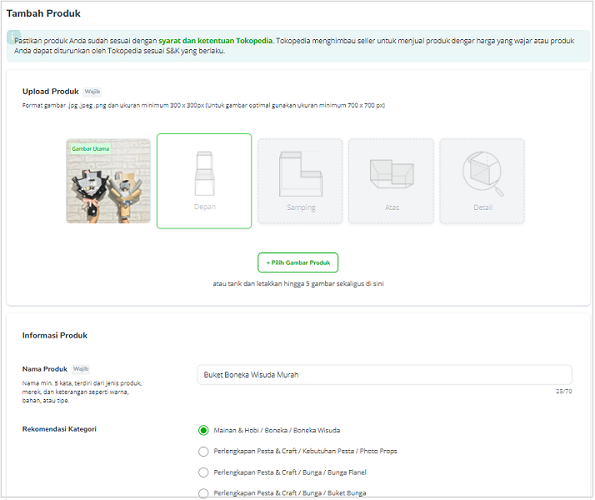Open syarat dan ketentuan Tokopedia link
Viewport: 595px width, 500px height.
(215, 41)
